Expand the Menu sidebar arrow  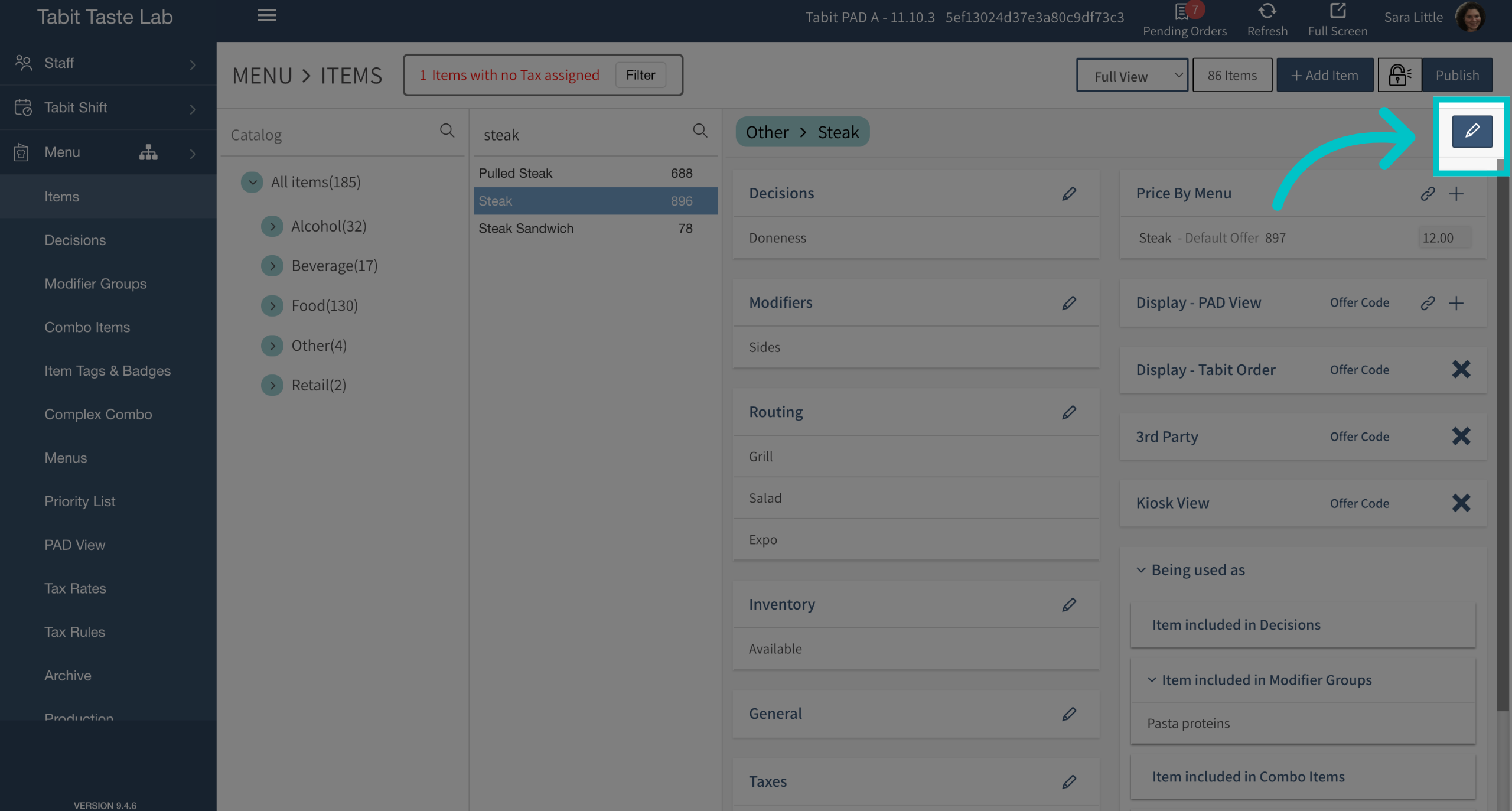[193, 154]
